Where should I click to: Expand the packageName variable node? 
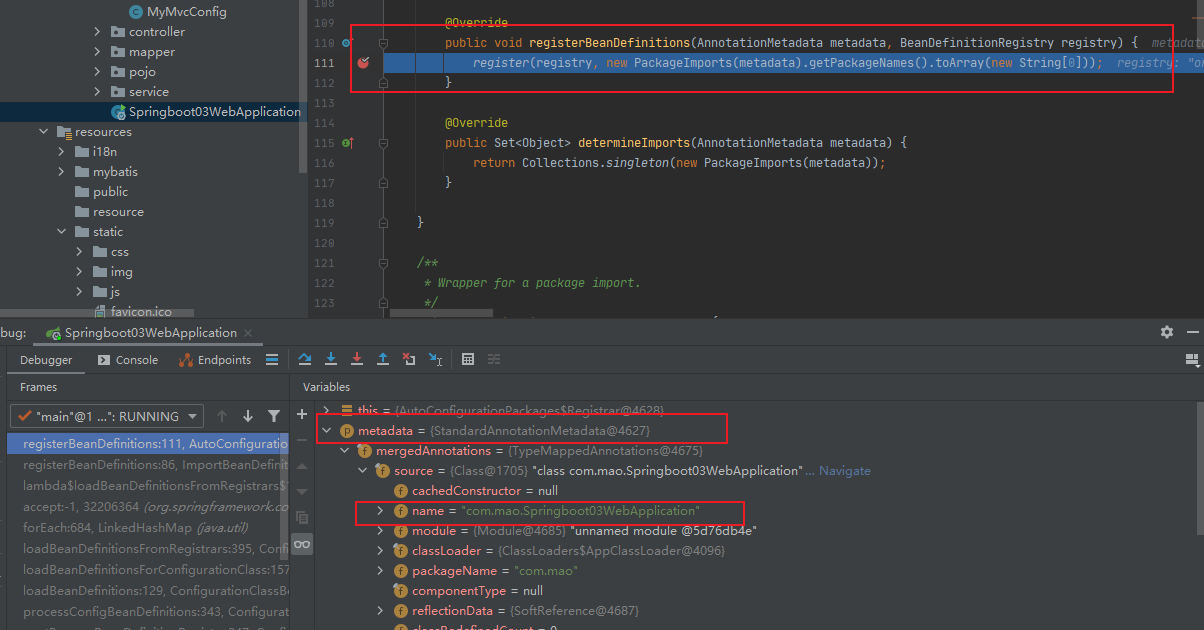coord(380,571)
